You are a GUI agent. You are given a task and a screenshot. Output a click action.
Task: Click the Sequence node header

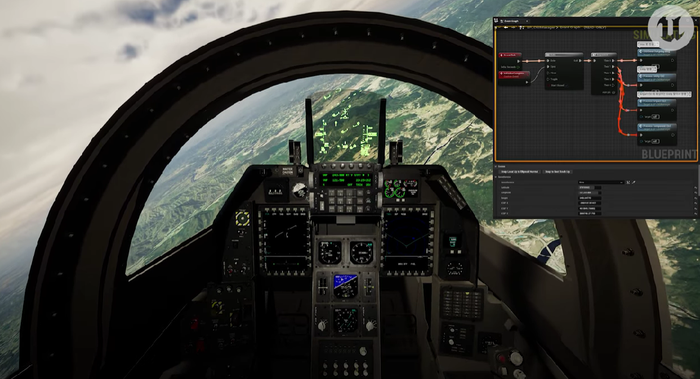tap(604, 55)
